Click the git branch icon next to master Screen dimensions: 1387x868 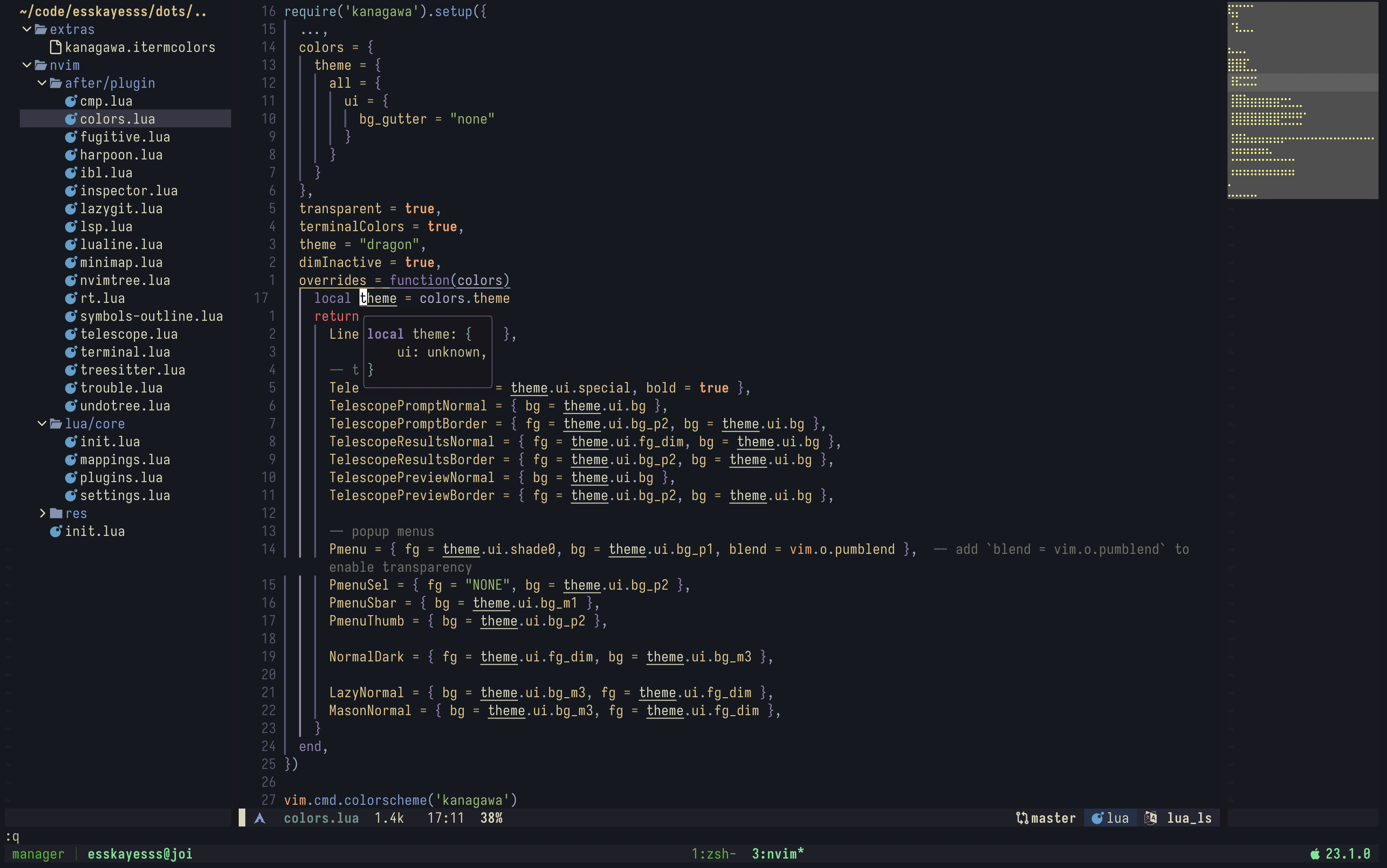point(1022,818)
